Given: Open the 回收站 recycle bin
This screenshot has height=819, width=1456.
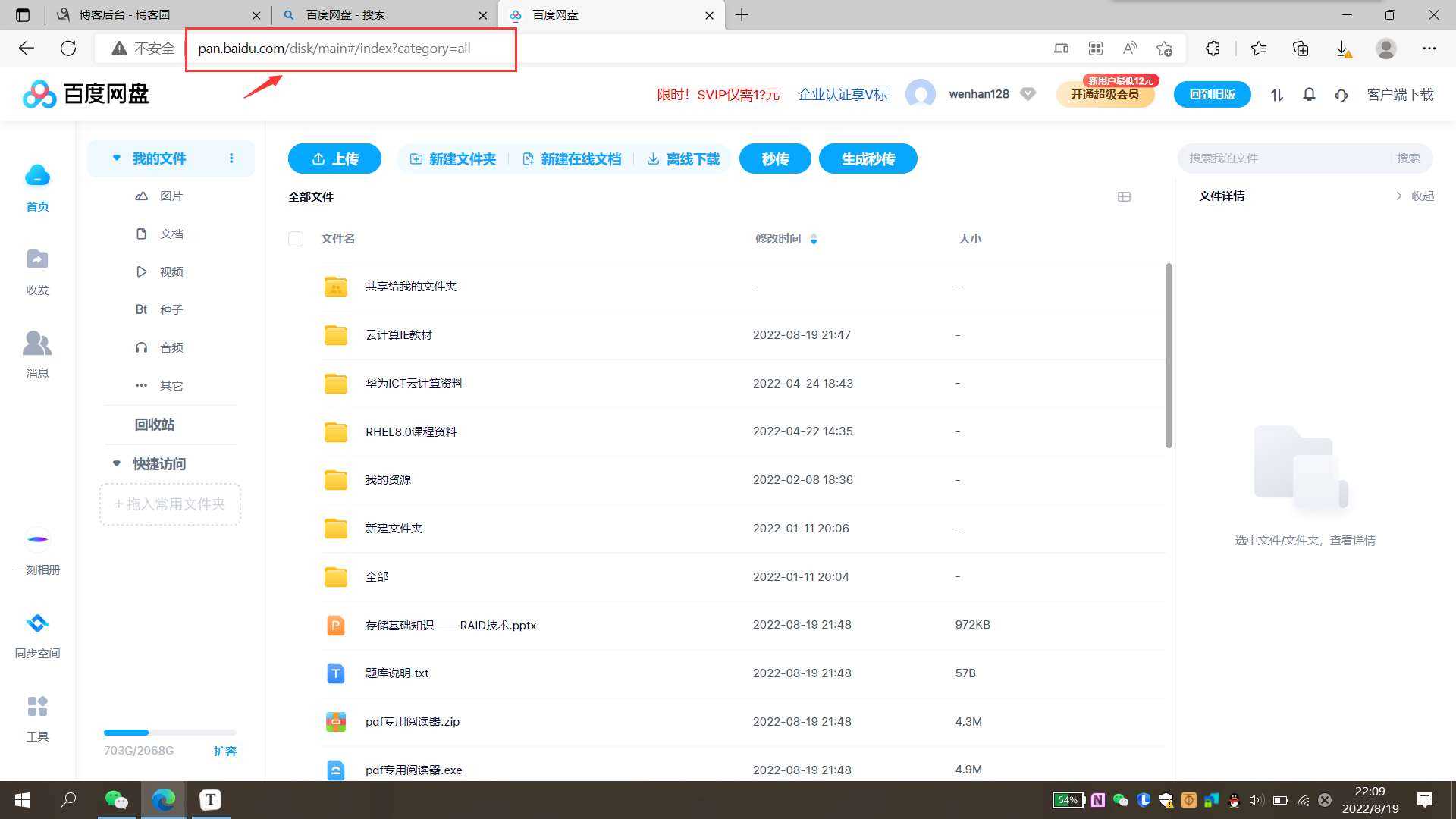Looking at the screenshot, I should pos(155,425).
